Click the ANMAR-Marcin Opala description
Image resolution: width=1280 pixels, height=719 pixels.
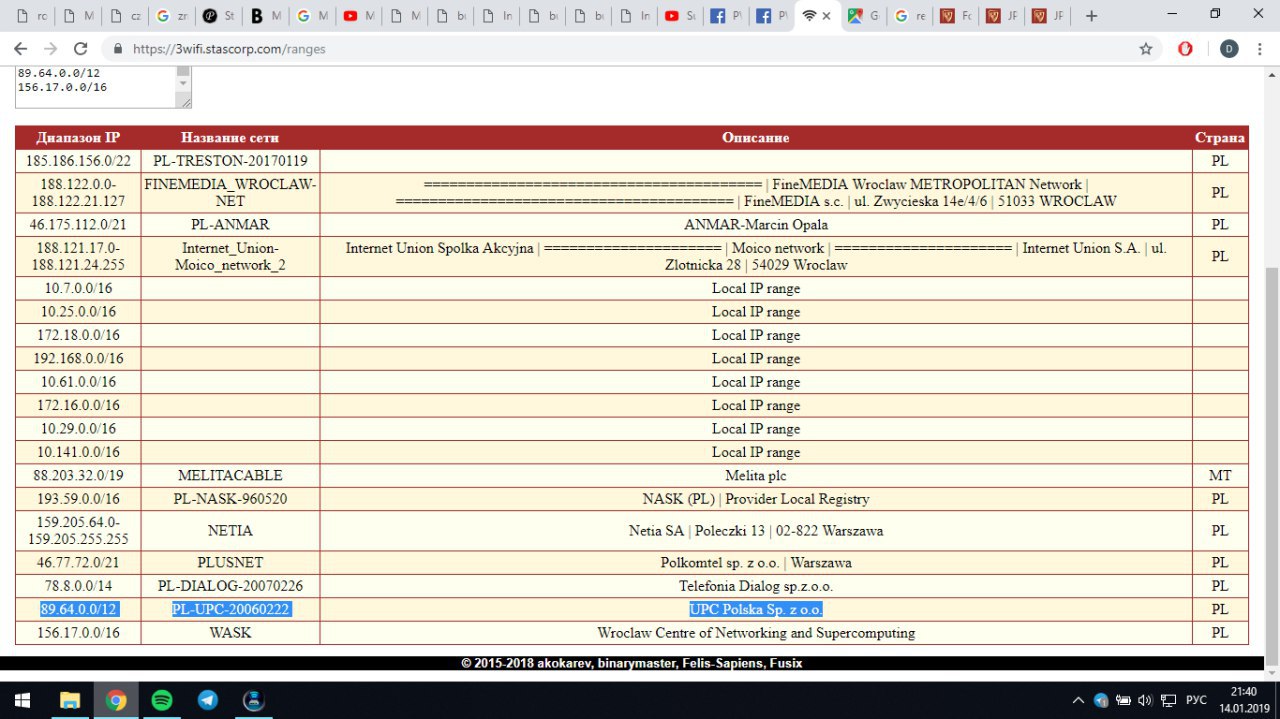(x=756, y=225)
